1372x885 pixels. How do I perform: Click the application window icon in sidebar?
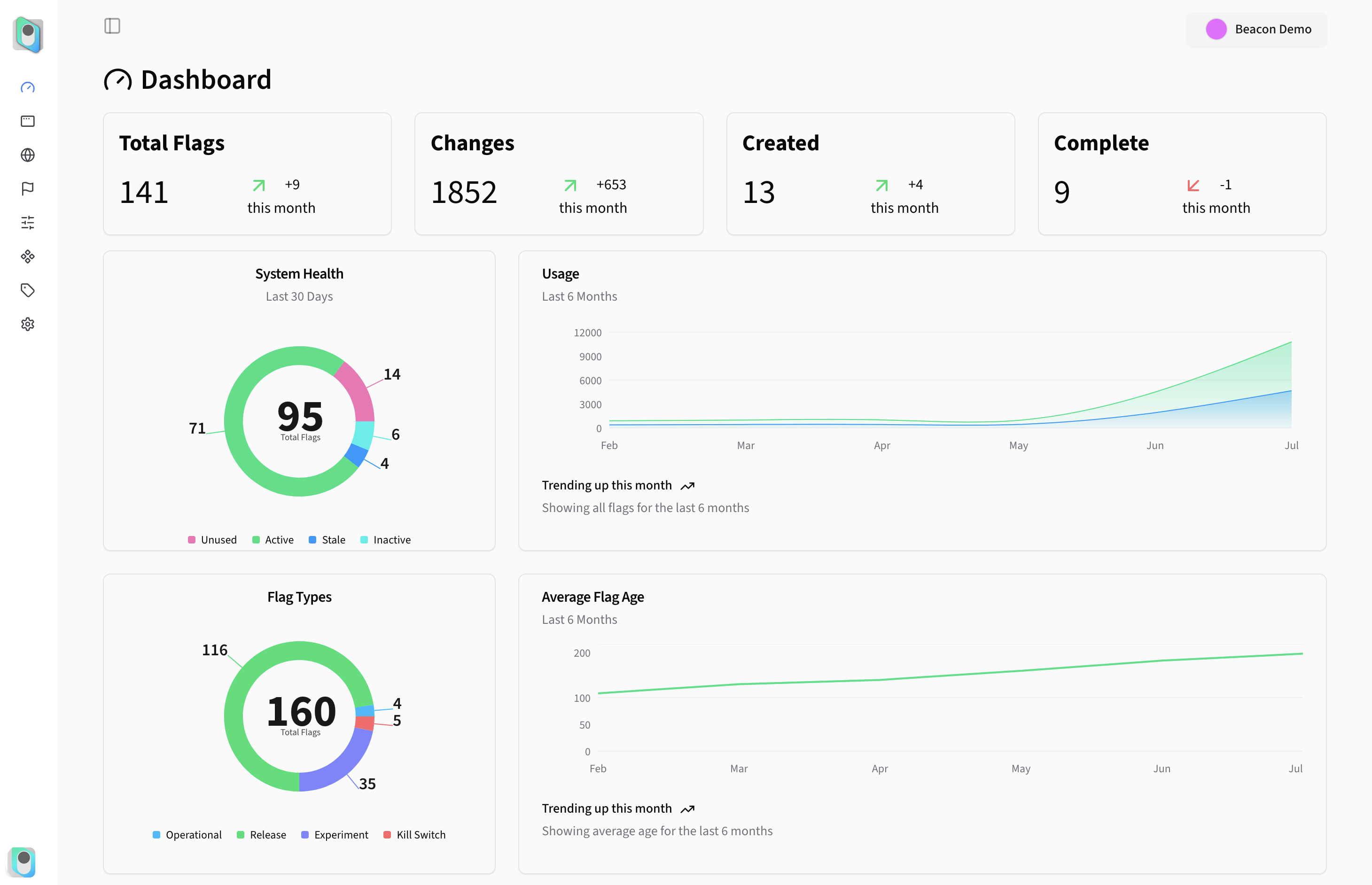pyautogui.click(x=28, y=121)
